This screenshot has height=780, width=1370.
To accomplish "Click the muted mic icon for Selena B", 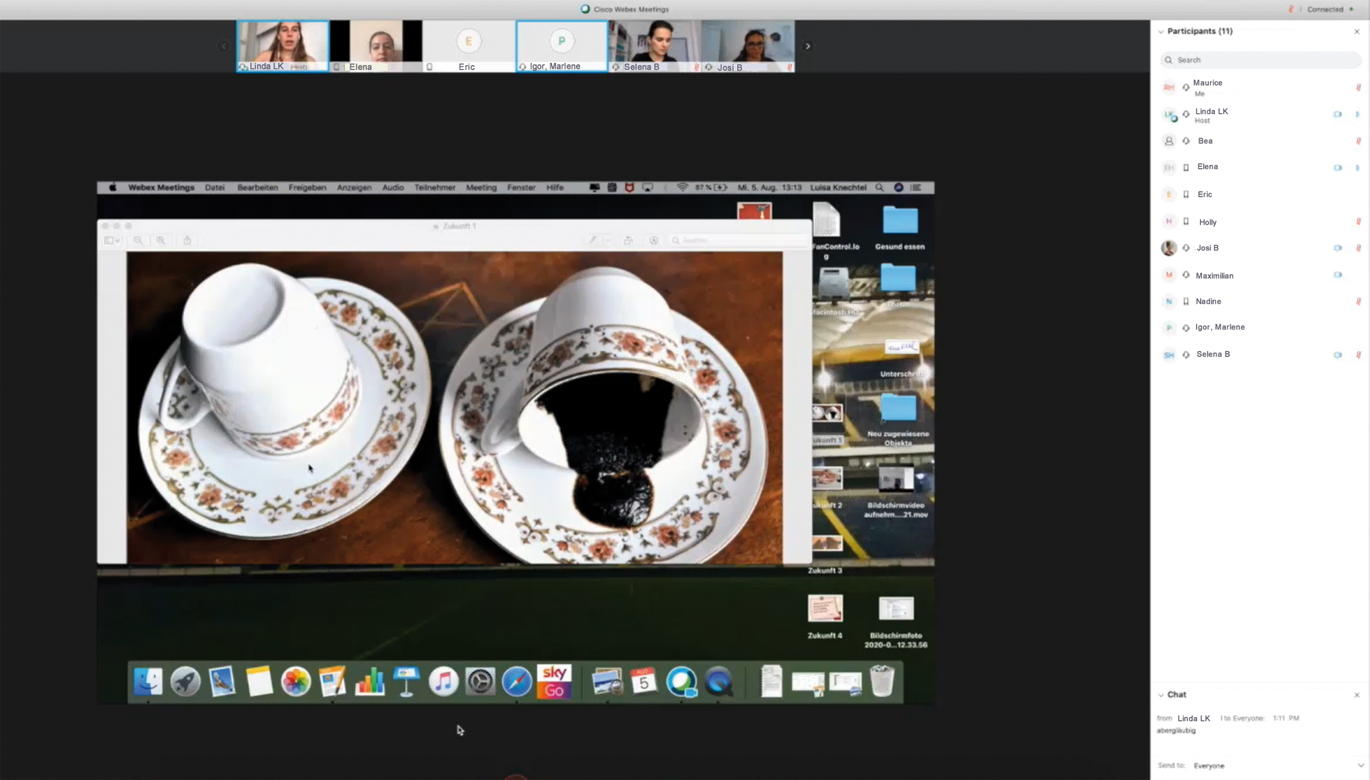I will (1358, 355).
